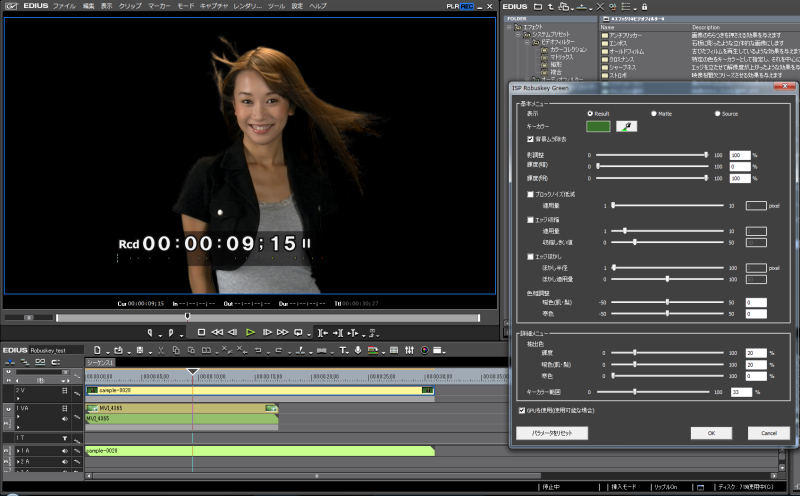Select the Source display radio button

pyautogui.click(x=717, y=113)
